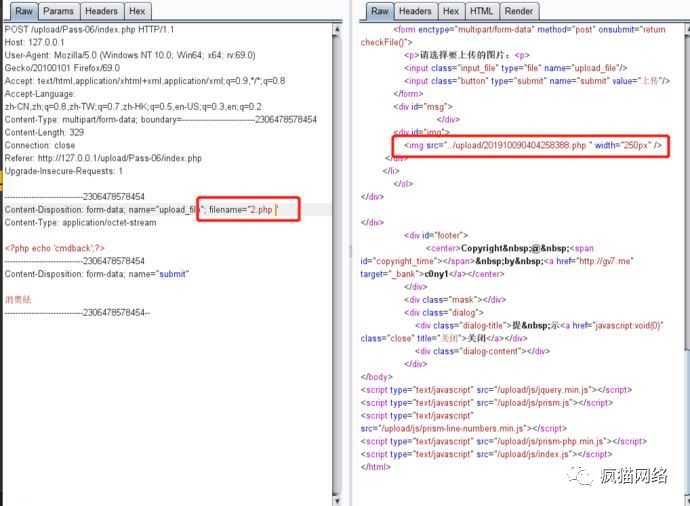
Task: Click the php echo 'cmdback' payload line
Action: click(x=55, y=248)
